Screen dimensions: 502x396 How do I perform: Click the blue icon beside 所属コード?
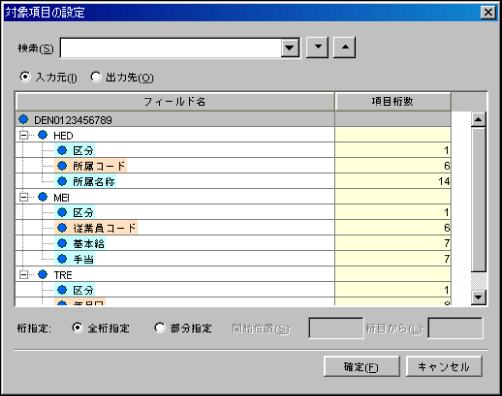(62, 166)
